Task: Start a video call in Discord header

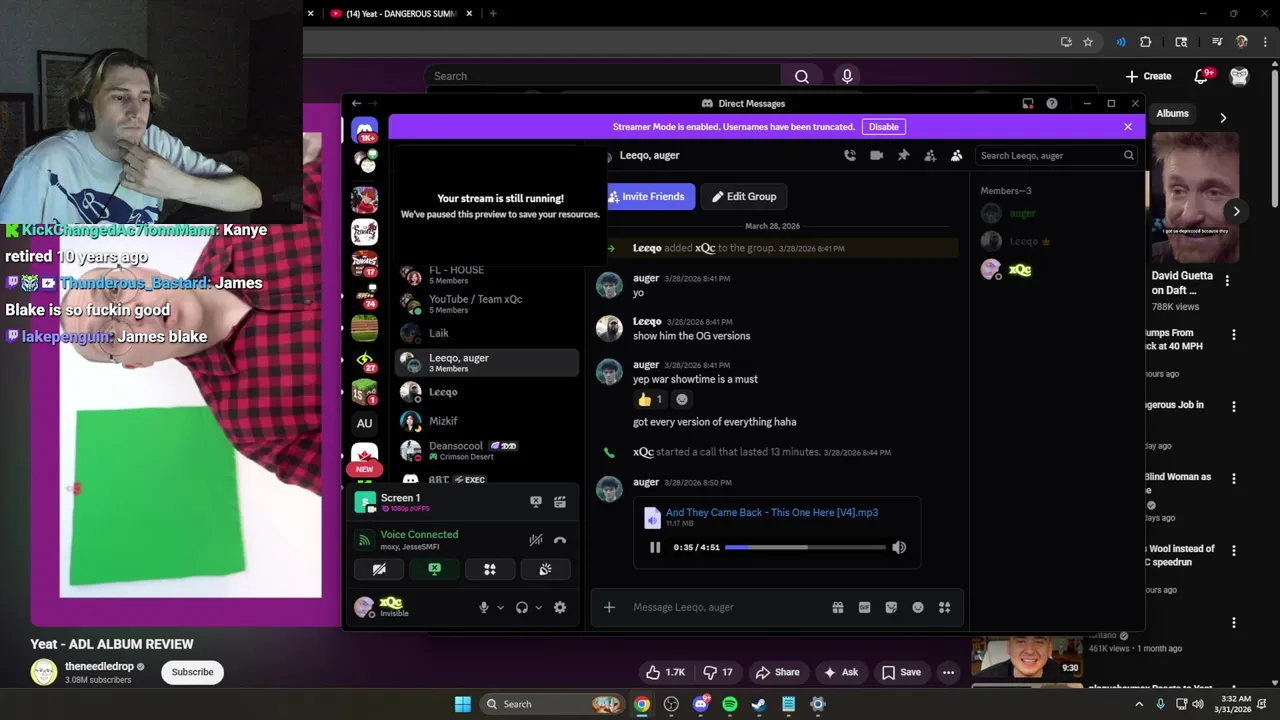Action: pyautogui.click(x=876, y=155)
